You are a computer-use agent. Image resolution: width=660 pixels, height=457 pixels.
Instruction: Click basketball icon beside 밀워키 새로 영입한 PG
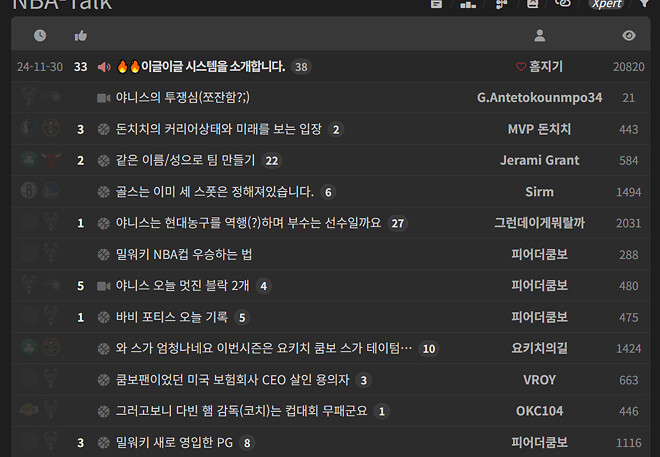[104, 443]
